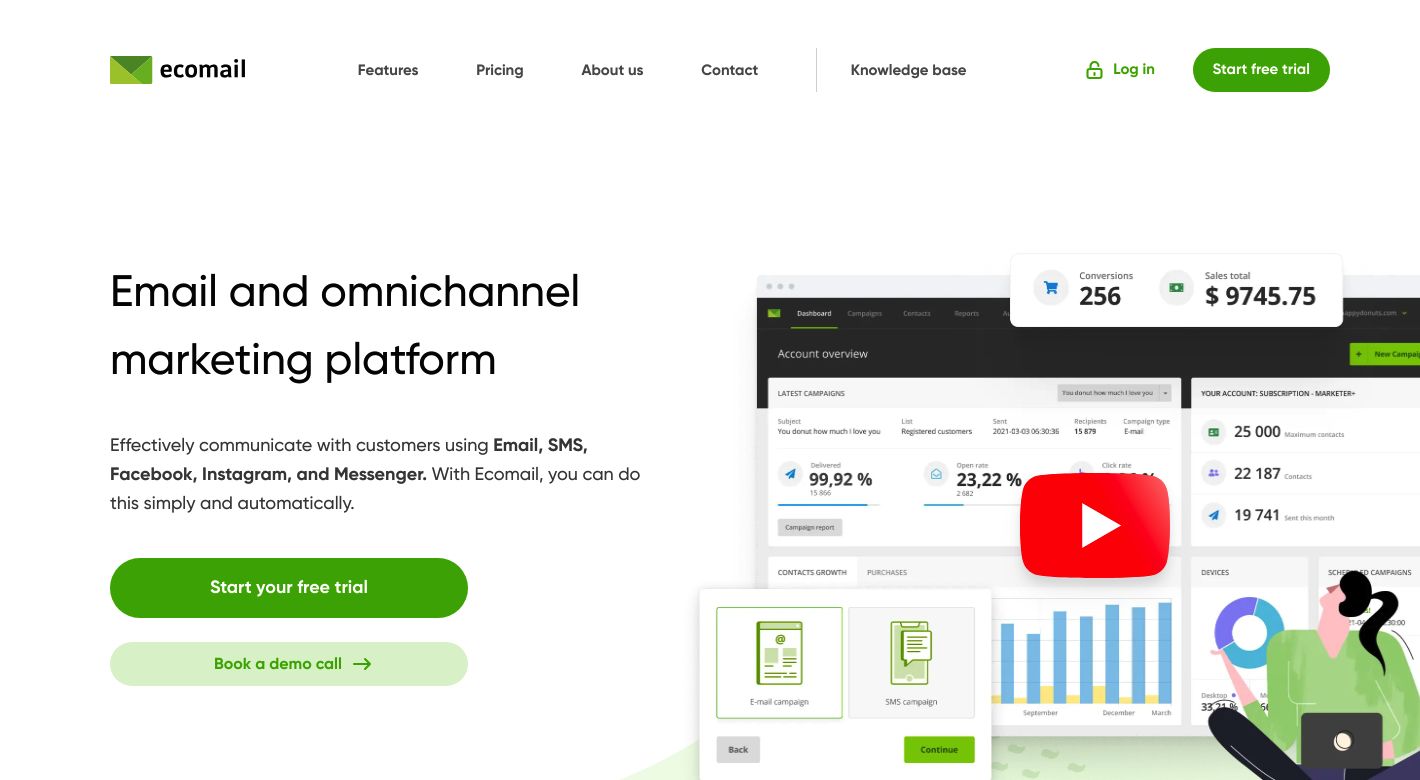Click the Delivered paper plane icon
Viewport: 1420px width, 780px height.
tap(791, 474)
